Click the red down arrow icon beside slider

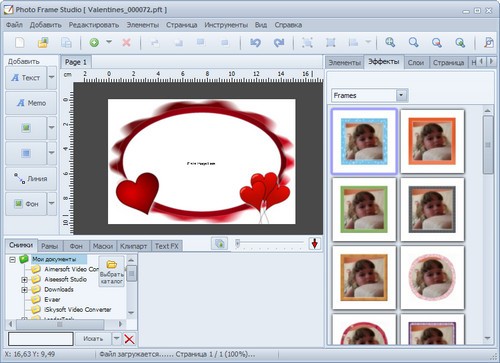(314, 244)
